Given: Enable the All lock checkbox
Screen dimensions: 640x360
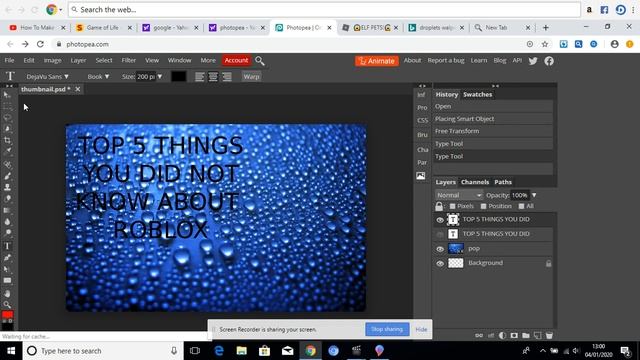Looking at the screenshot, I should pos(521,206).
